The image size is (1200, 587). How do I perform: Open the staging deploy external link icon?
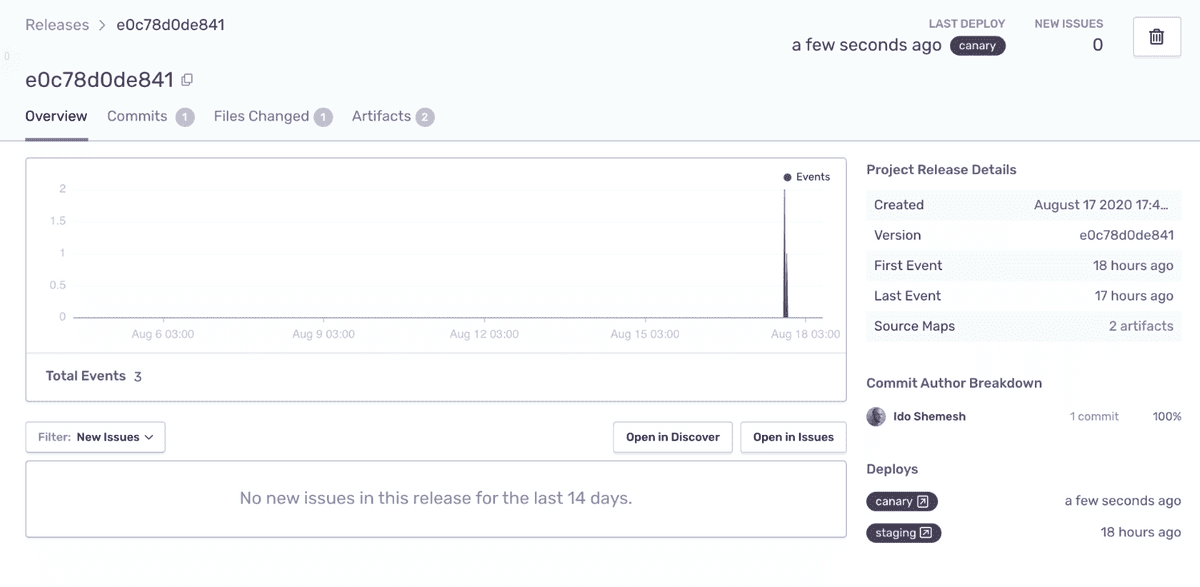coord(926,533)
